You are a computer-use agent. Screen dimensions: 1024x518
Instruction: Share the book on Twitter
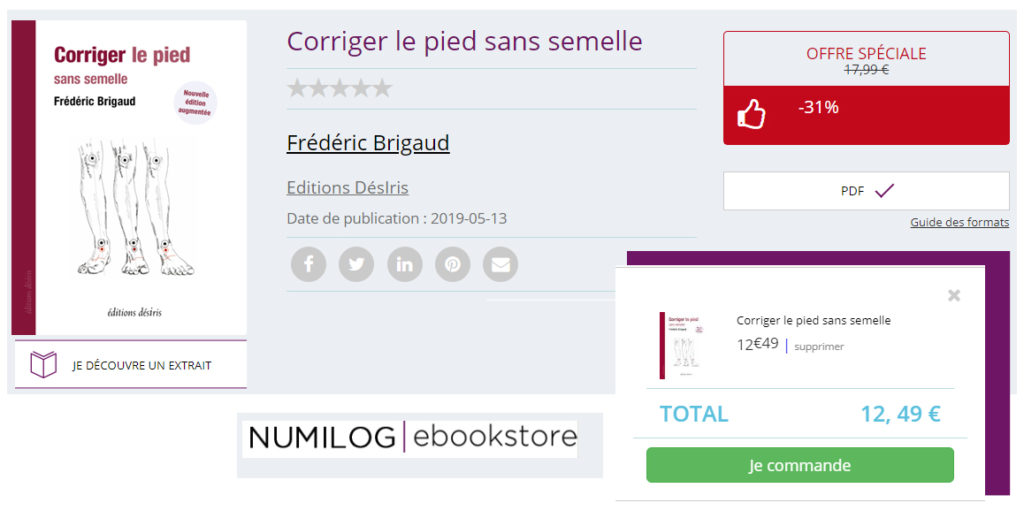(357, 265)
